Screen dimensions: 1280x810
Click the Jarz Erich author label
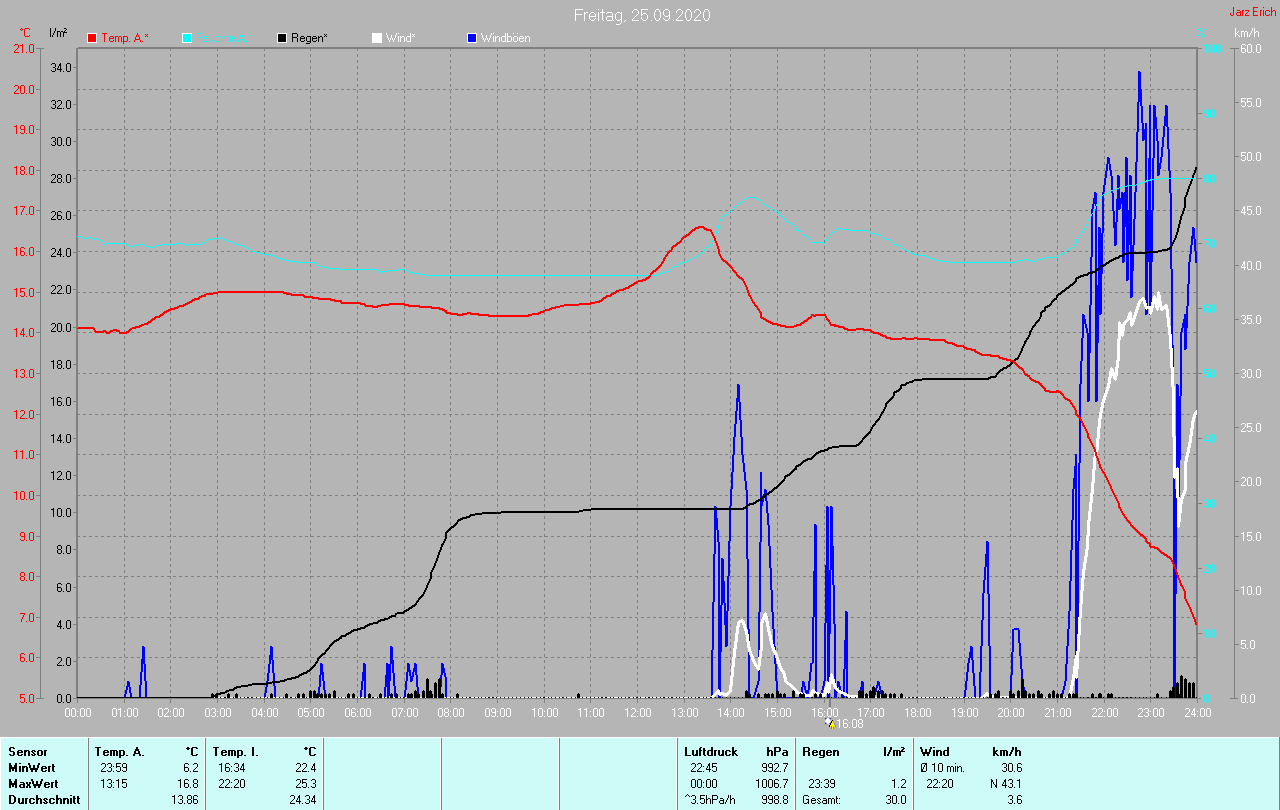click(x=1252, y=12)
